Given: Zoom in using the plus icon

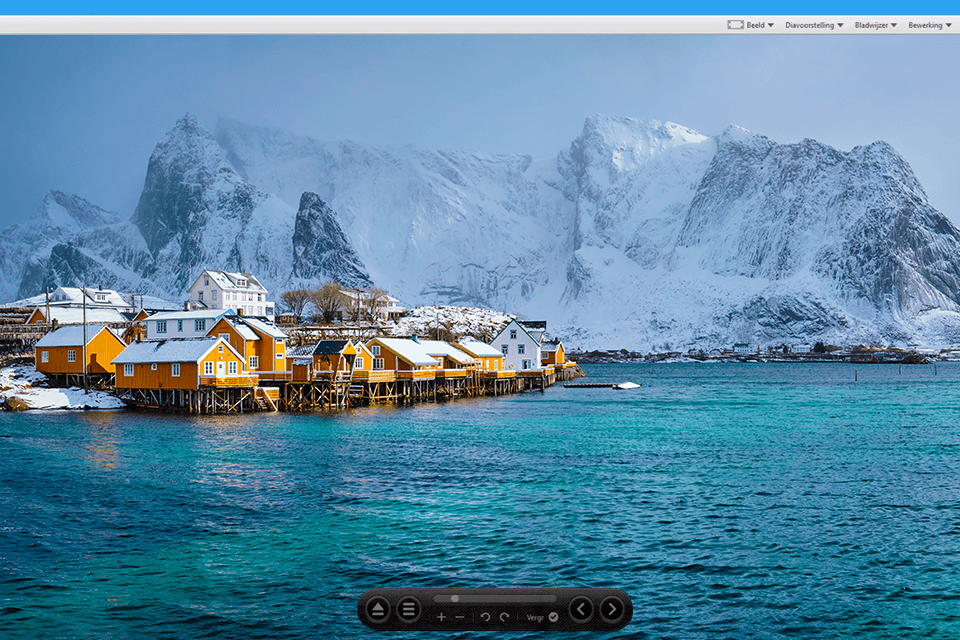Looking at the screenshot, I should (442, 617).
